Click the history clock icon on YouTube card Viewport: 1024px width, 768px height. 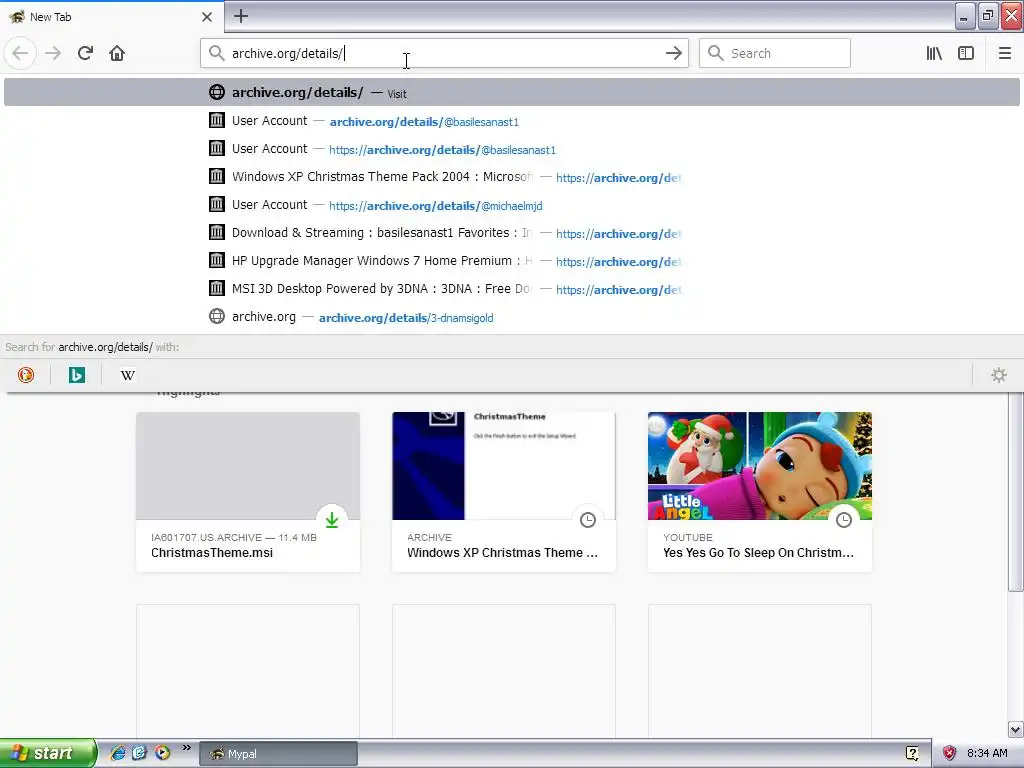844,519
